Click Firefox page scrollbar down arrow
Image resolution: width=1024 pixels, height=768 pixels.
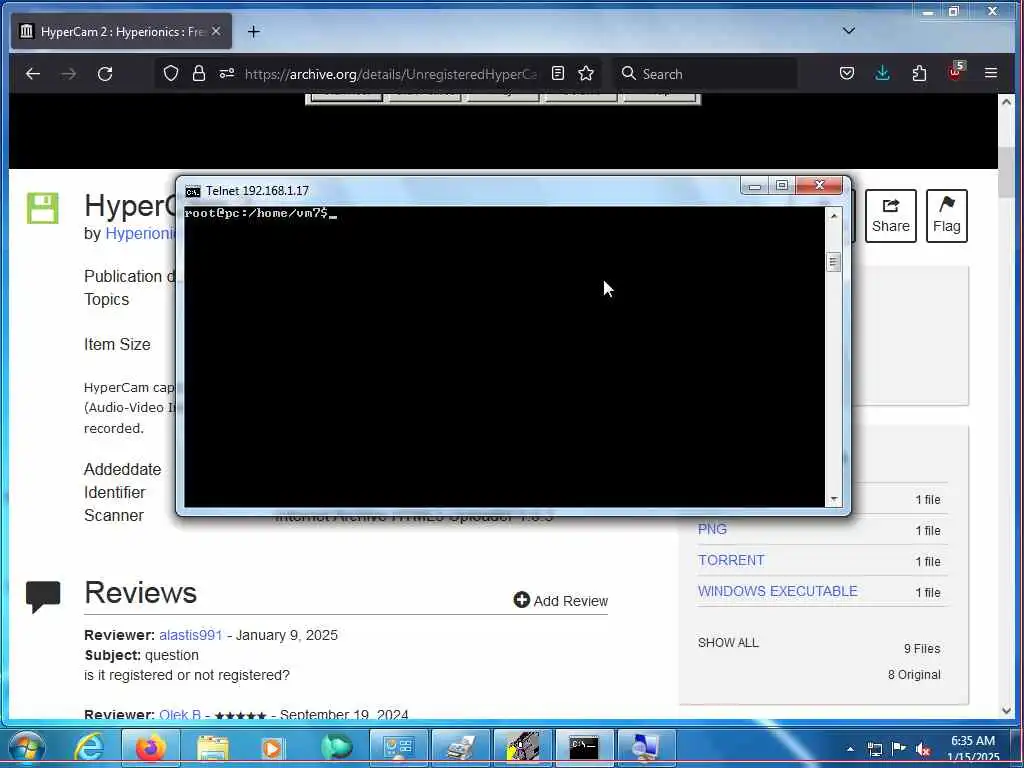(1006, 711)
